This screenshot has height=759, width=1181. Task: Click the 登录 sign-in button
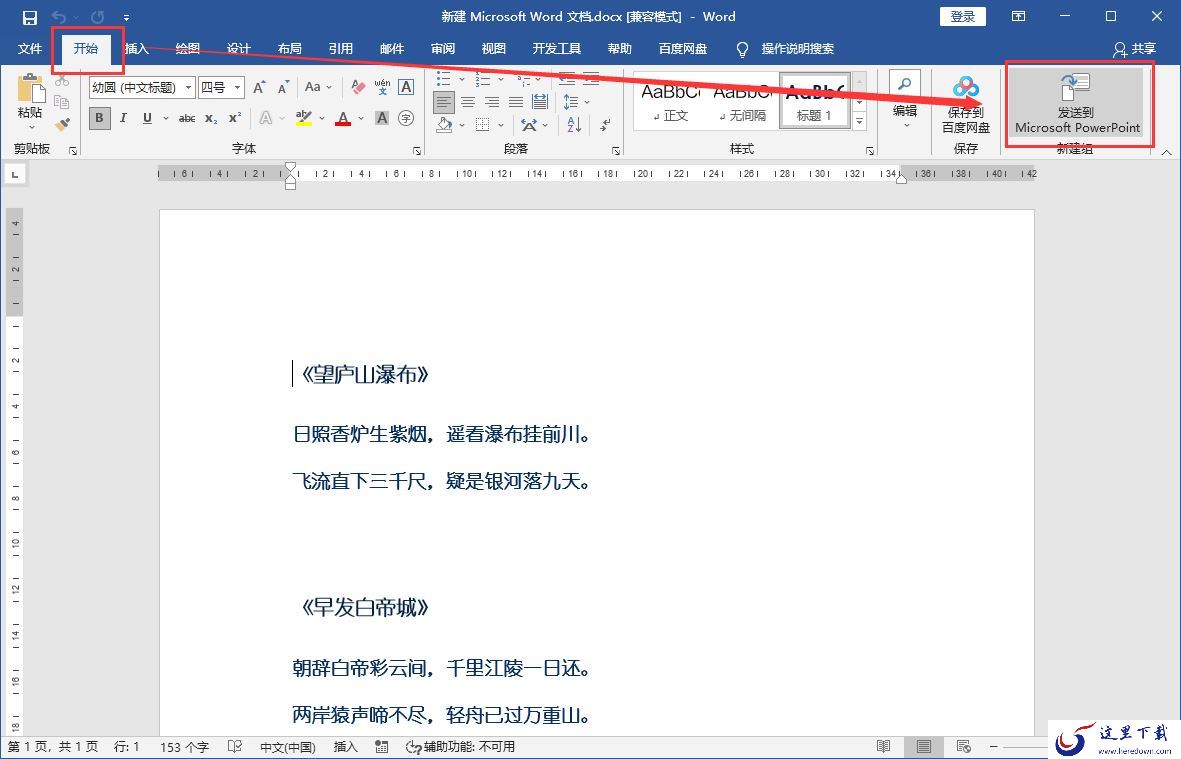963,17
